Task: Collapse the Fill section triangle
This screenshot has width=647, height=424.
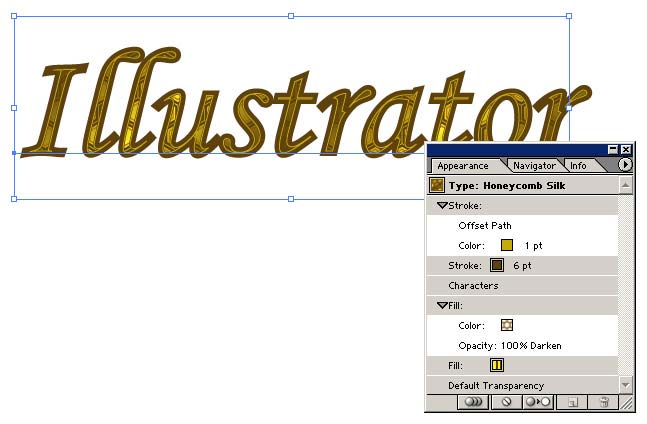Action: coord(442,305)
